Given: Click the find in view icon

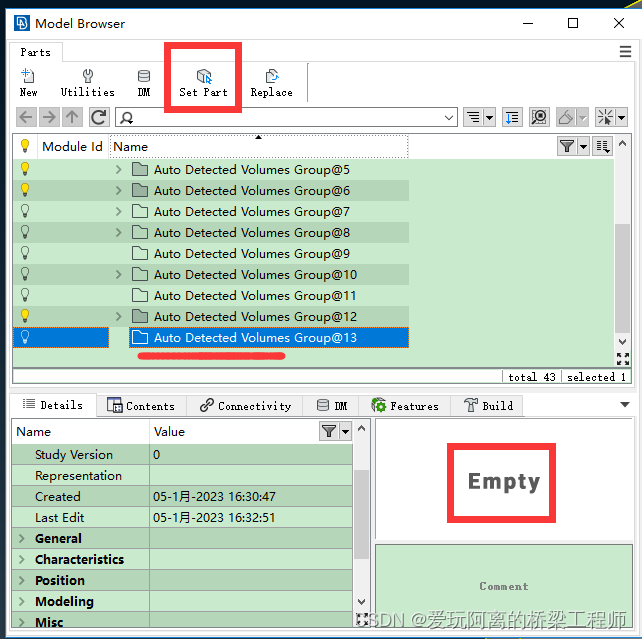Looking at the screenshot, I should (539, 117).
